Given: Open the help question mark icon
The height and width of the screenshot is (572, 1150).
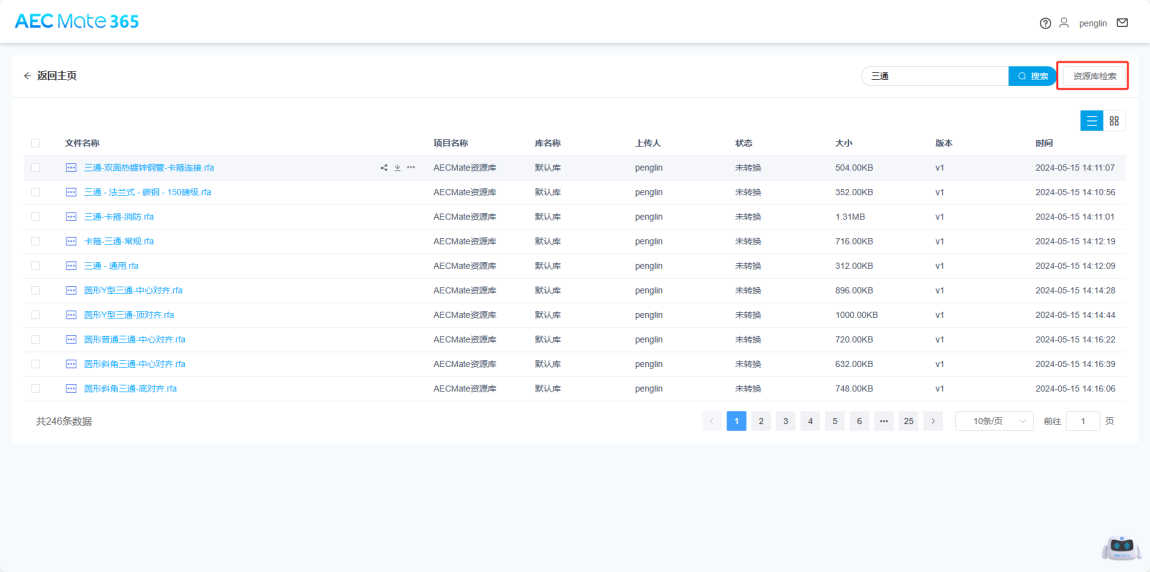Looking at the screenshot, I should [x=1045, y=23].
